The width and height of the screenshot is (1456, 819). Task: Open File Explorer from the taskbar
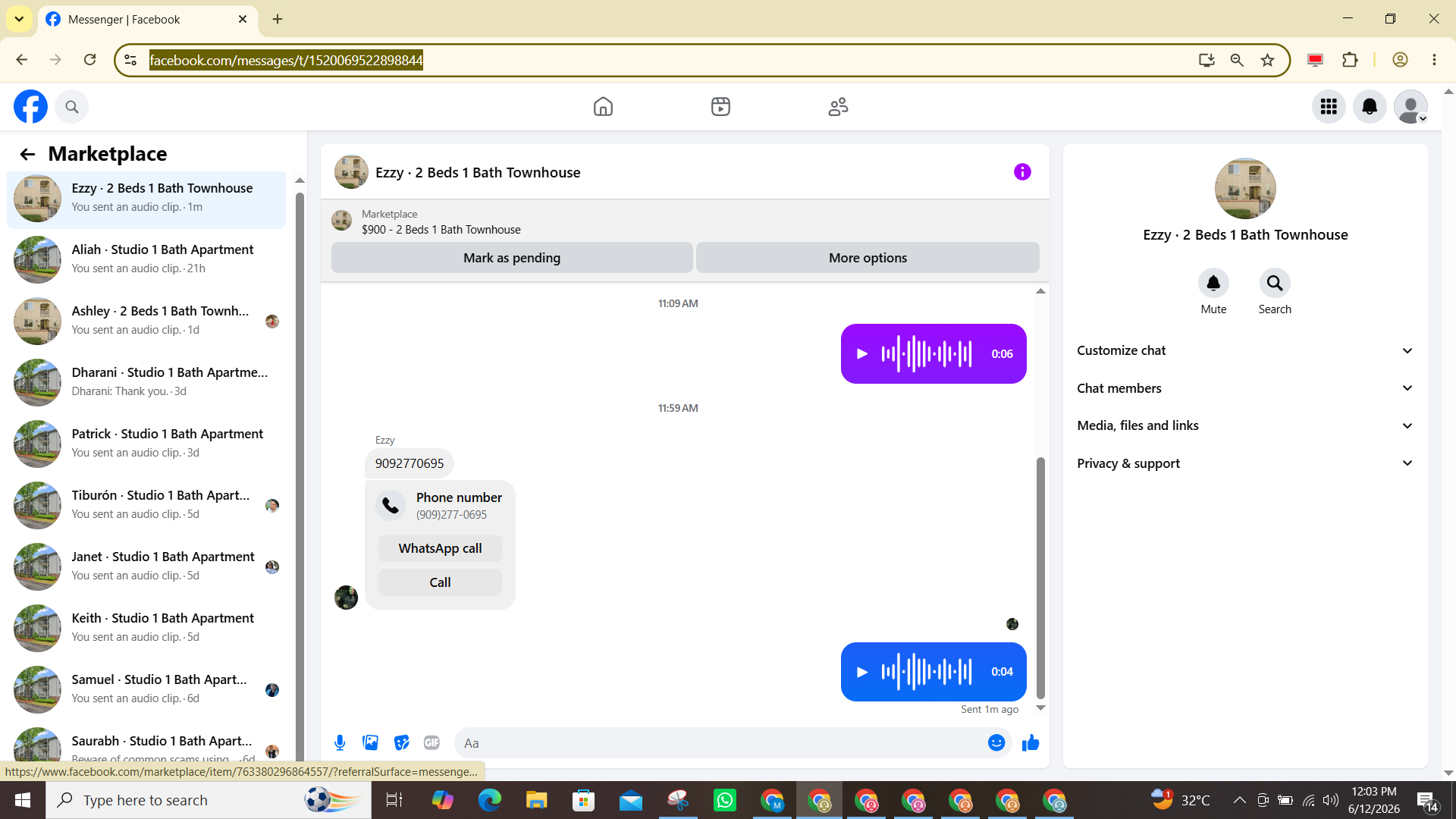click(x=537, y=800)
